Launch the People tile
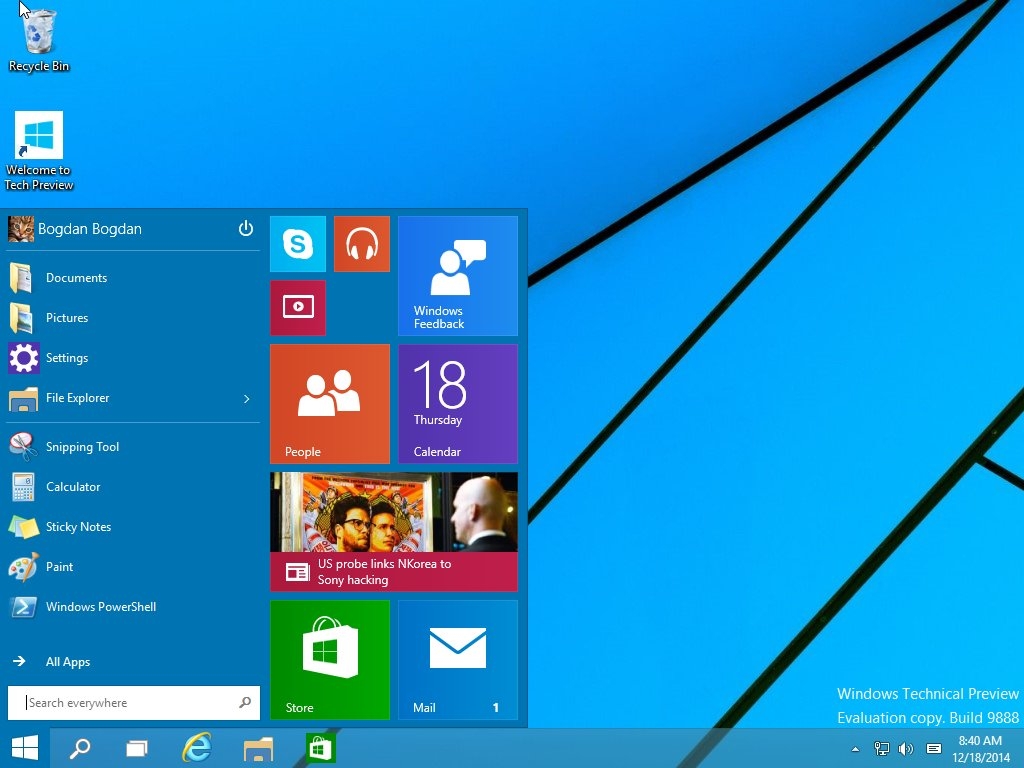 tap(330, 404)
